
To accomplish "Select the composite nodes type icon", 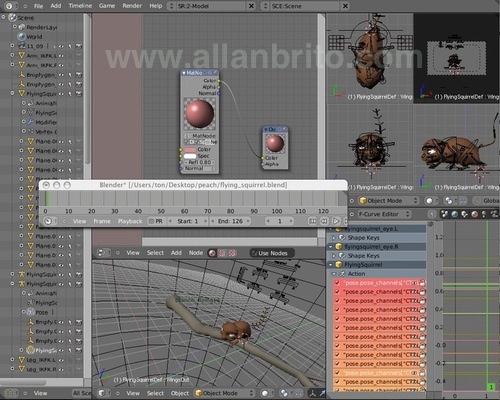I will 222,253.
